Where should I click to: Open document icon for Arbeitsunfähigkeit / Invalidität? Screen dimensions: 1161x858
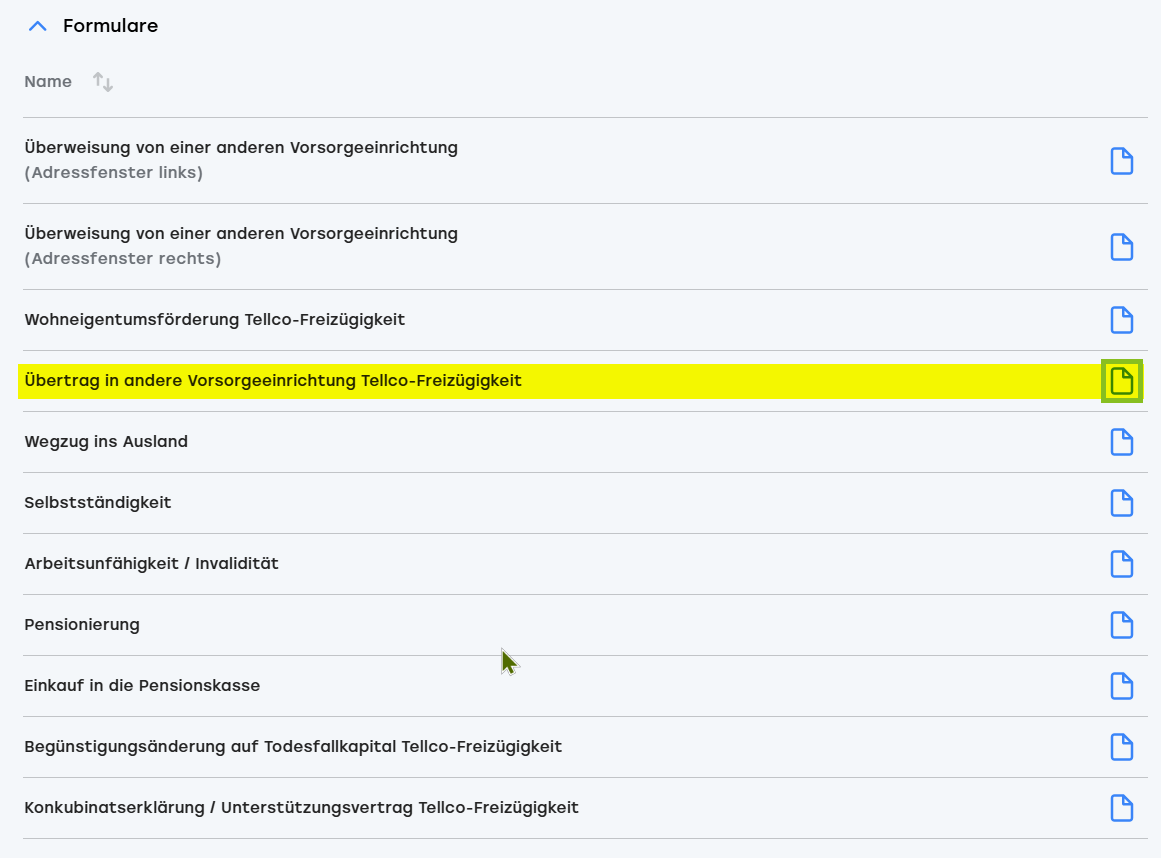point(1122,564)
